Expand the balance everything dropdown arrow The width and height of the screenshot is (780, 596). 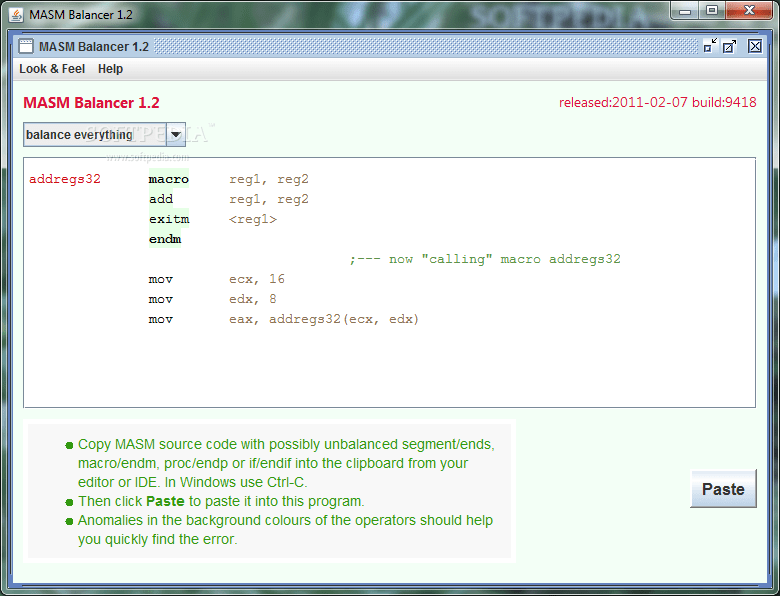[x=176, y=134]
